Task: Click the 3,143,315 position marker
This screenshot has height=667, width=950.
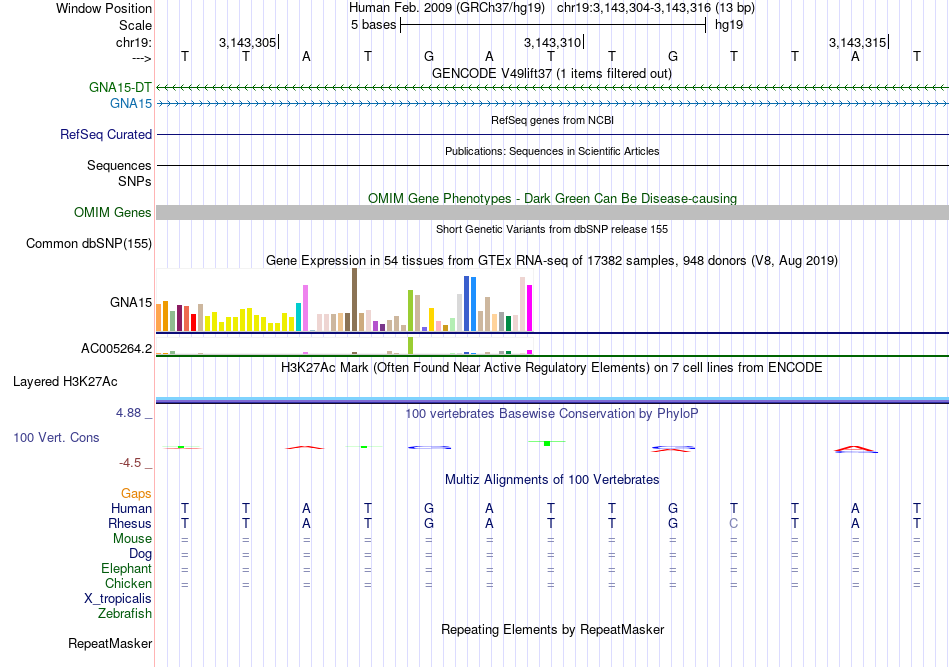Action: pyautogui.click(x=857, y=42)
